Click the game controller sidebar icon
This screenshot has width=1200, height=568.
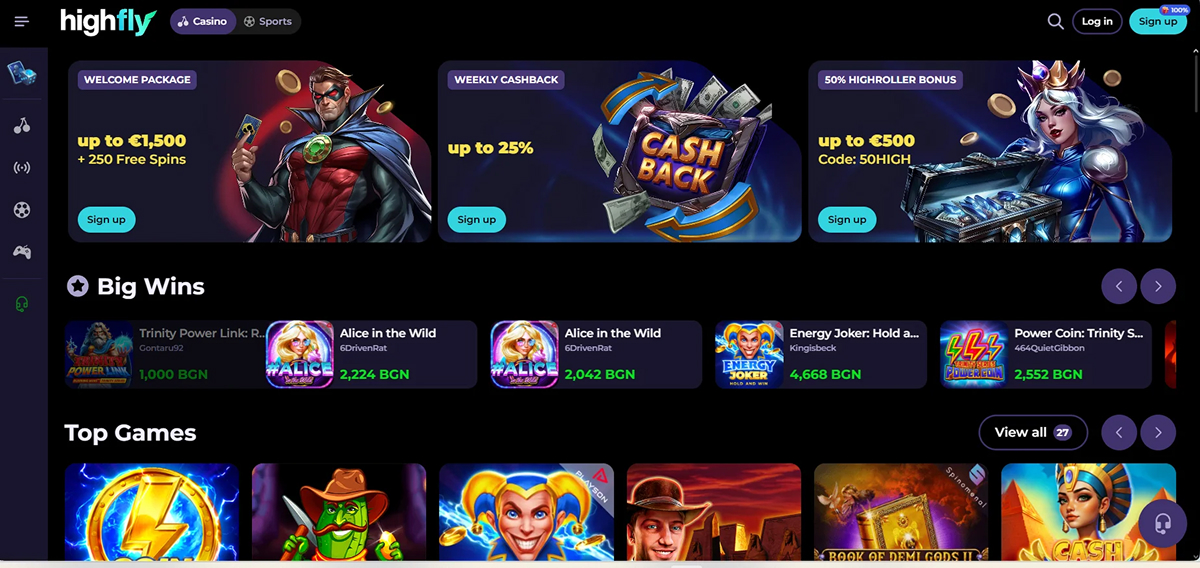pos(22,252)
